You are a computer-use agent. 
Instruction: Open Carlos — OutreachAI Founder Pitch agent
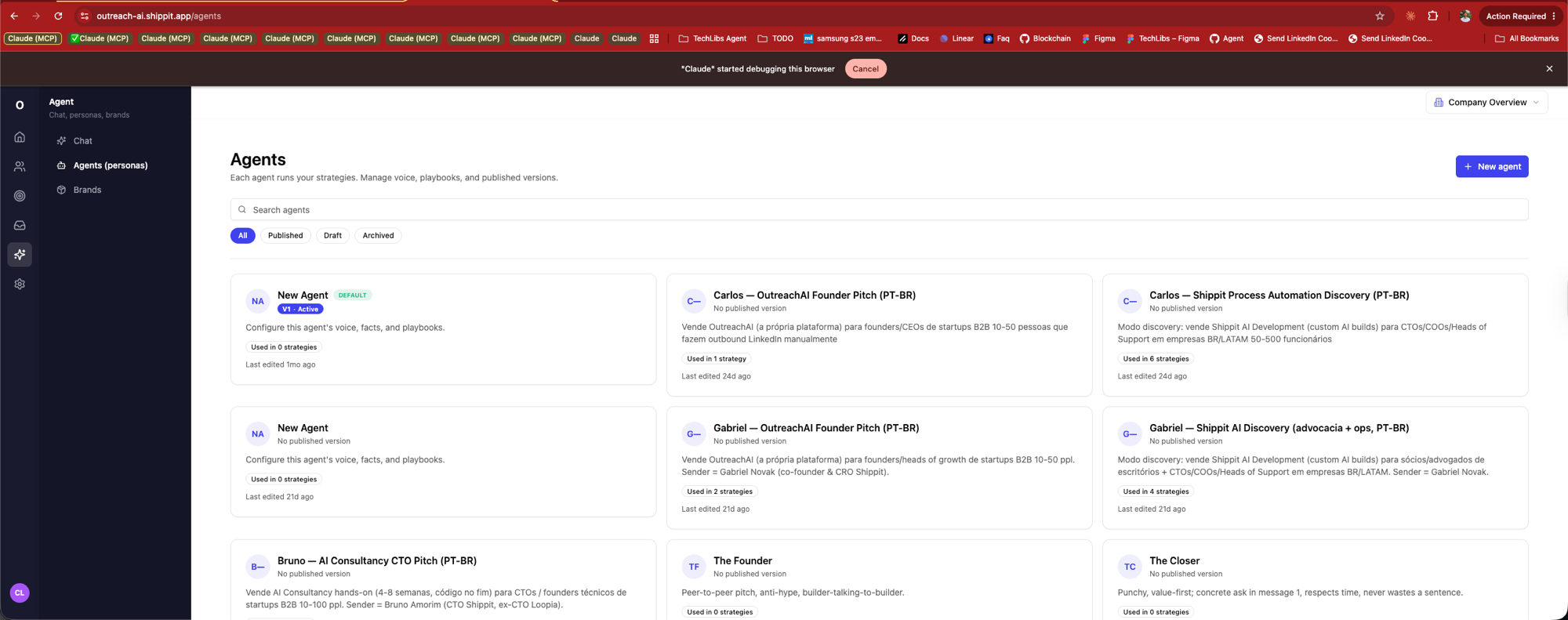(x=815, y=295)
